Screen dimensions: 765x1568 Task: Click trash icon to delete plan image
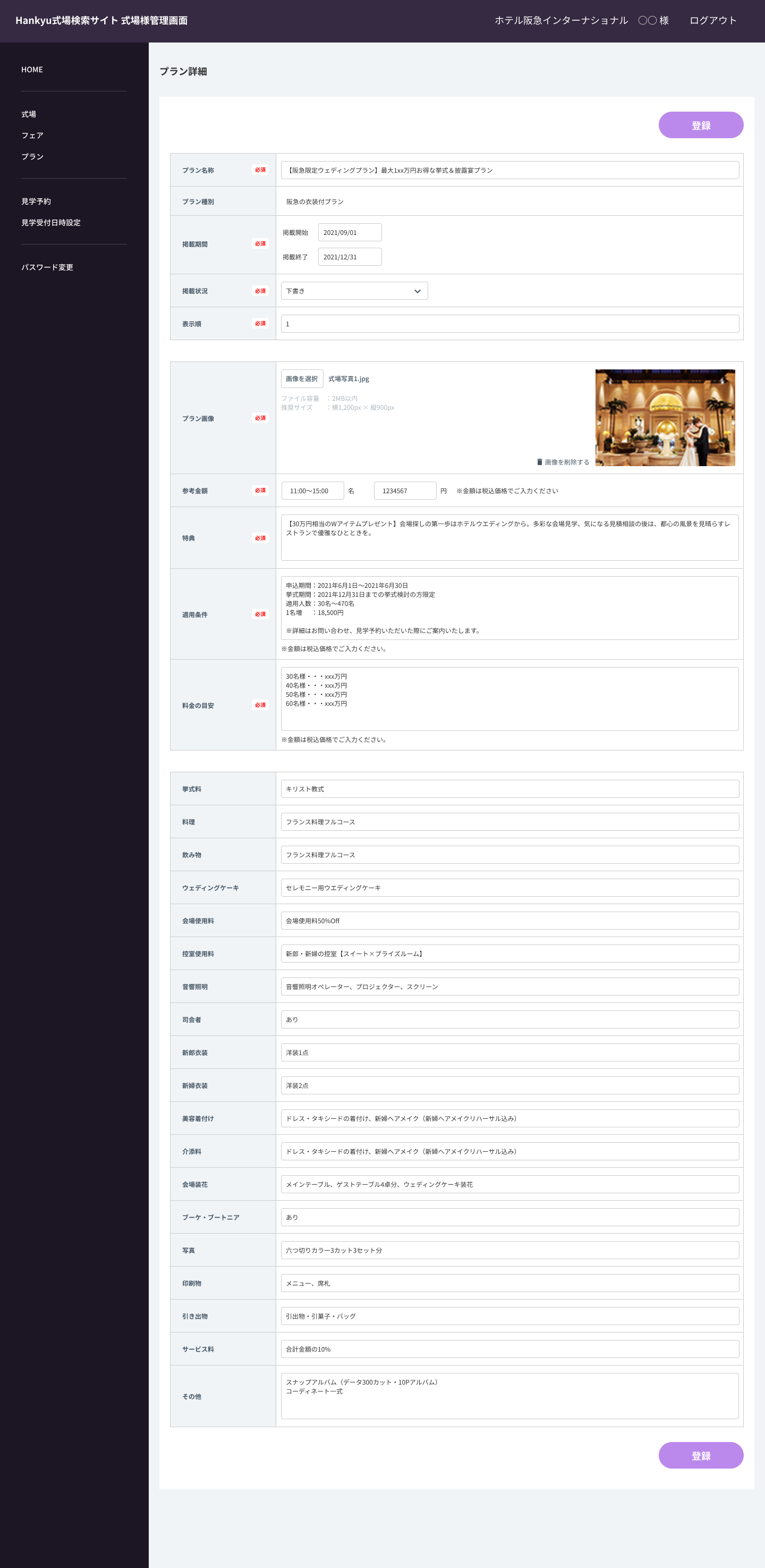[539, 462]
